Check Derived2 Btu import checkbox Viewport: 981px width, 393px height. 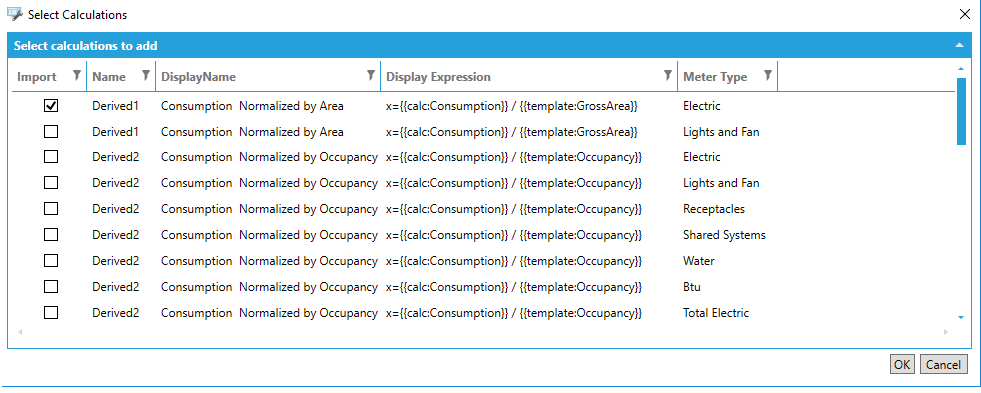tap(51, 286)
